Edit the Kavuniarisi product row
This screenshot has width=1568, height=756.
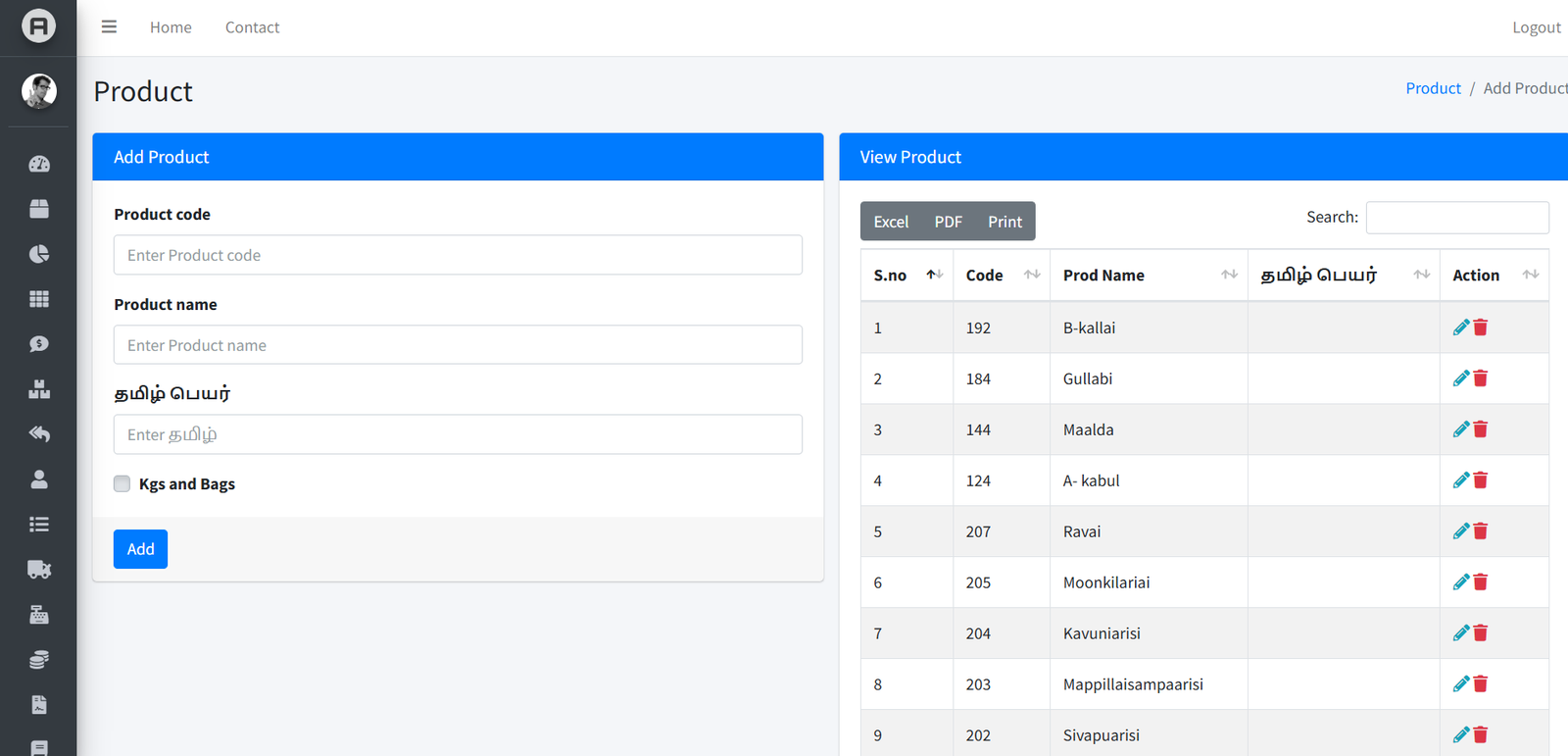(x=1461, y=633)
